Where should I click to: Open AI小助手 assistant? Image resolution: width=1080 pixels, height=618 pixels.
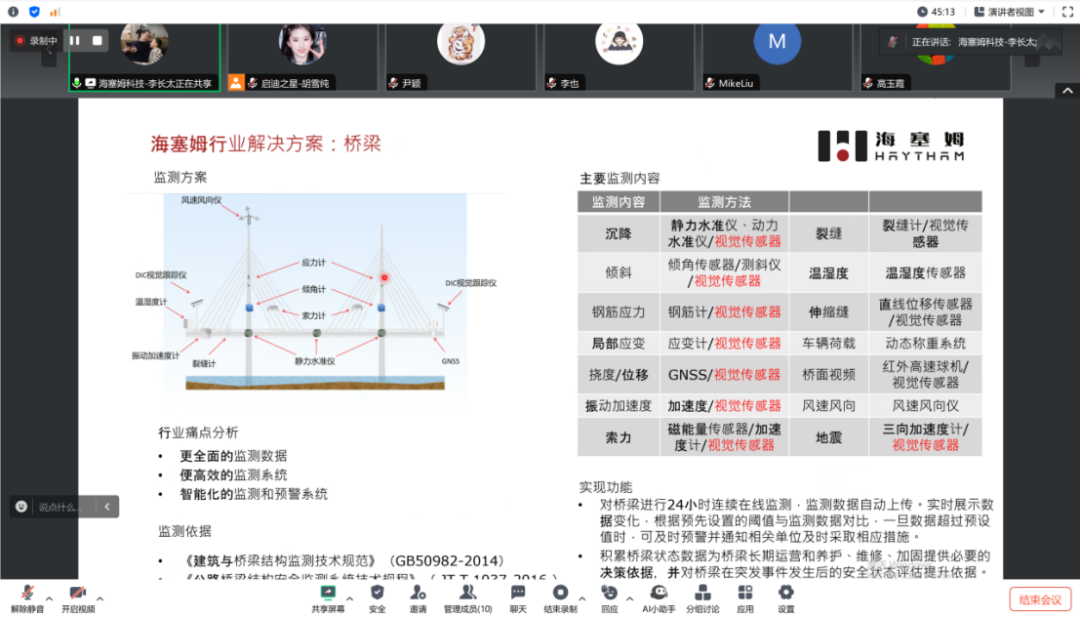[x=658, y=599]
